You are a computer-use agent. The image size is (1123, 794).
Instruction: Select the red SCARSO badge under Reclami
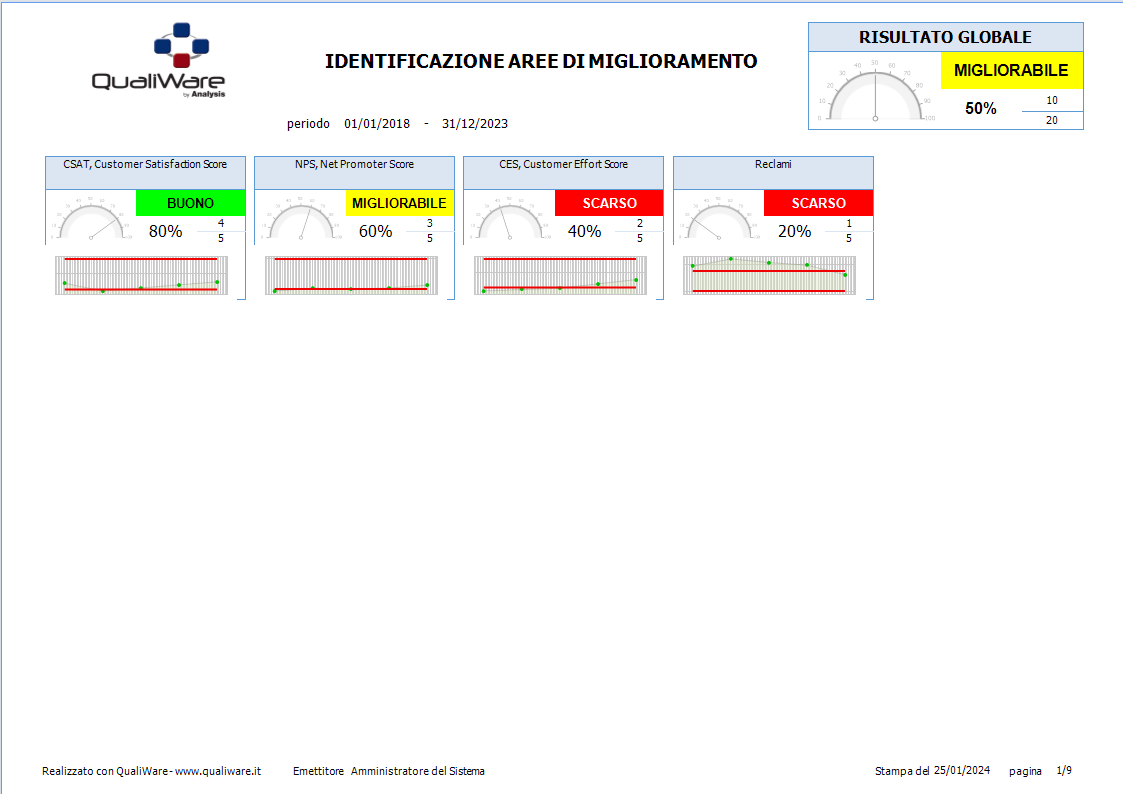tap(818, 203)
